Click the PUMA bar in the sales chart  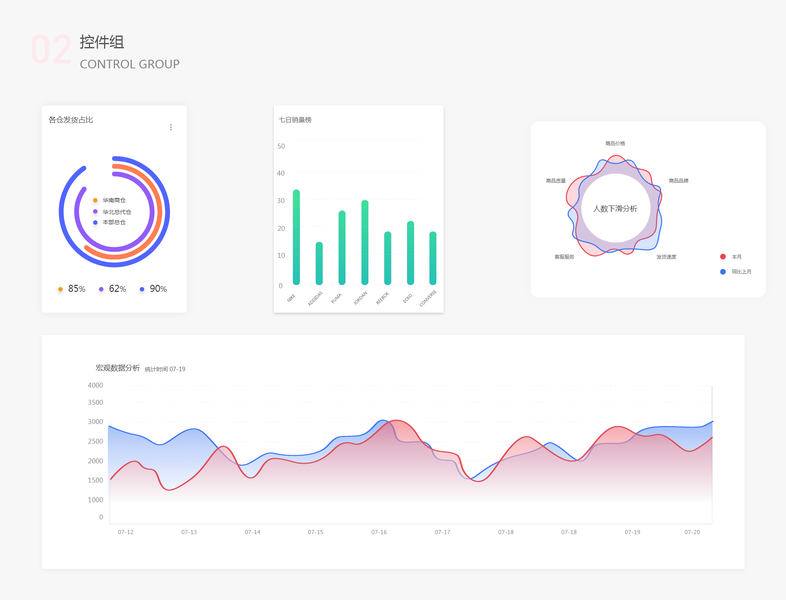tap(342, 248)
